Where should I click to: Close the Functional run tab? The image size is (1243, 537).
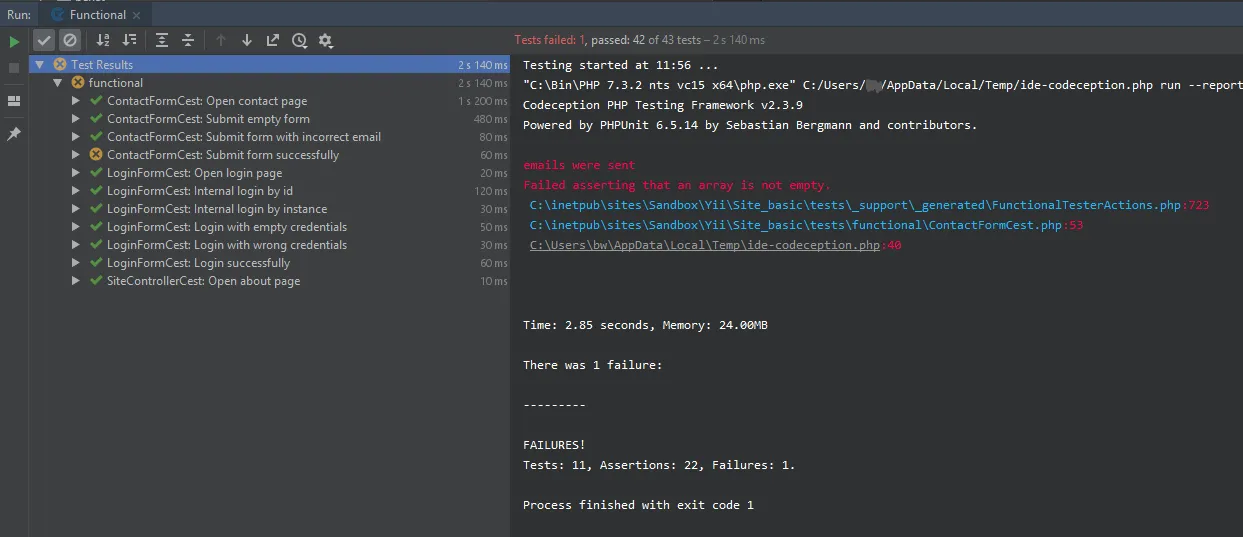coord(137,15)
